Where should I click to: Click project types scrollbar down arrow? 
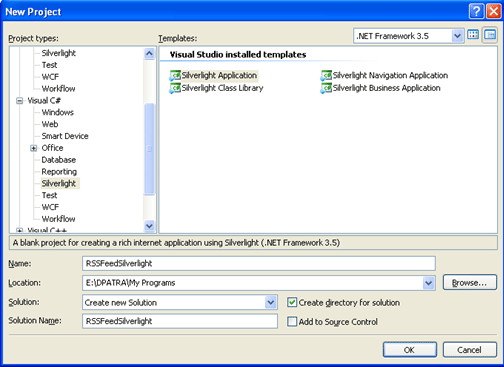(149, 226)
